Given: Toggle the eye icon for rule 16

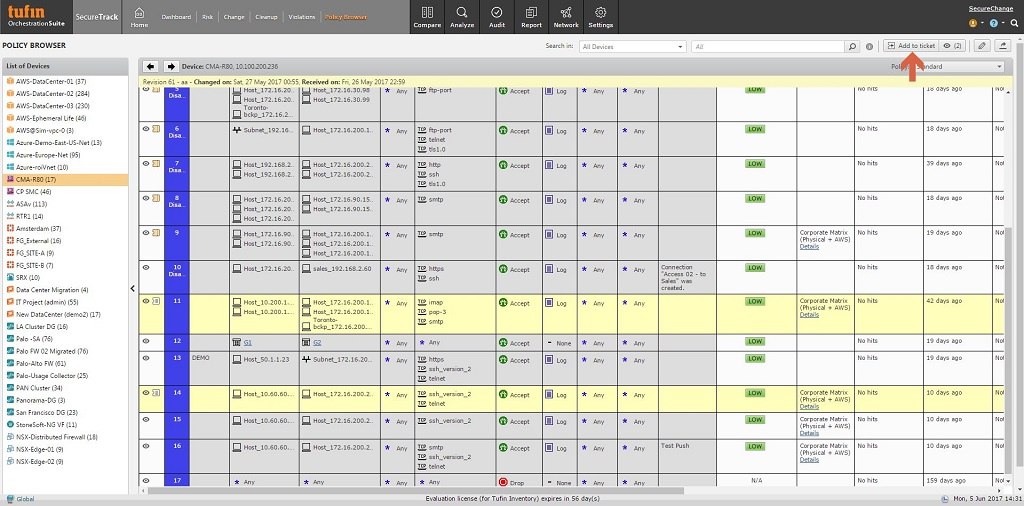Looking at the screenshot, I should (x=146, y=446).
